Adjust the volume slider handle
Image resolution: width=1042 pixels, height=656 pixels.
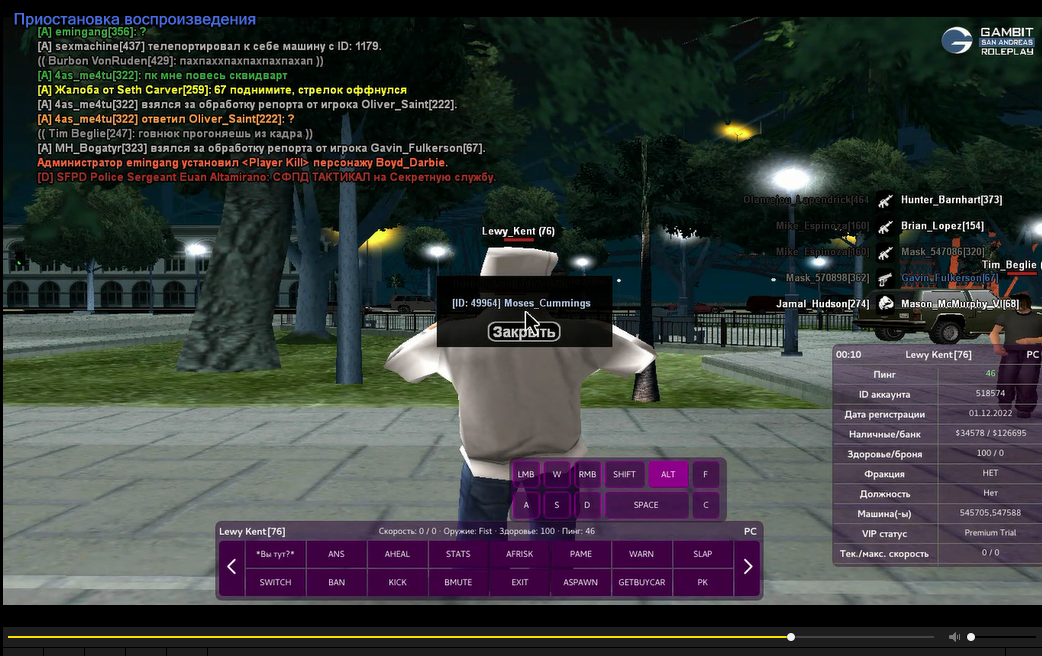point(971,637)
